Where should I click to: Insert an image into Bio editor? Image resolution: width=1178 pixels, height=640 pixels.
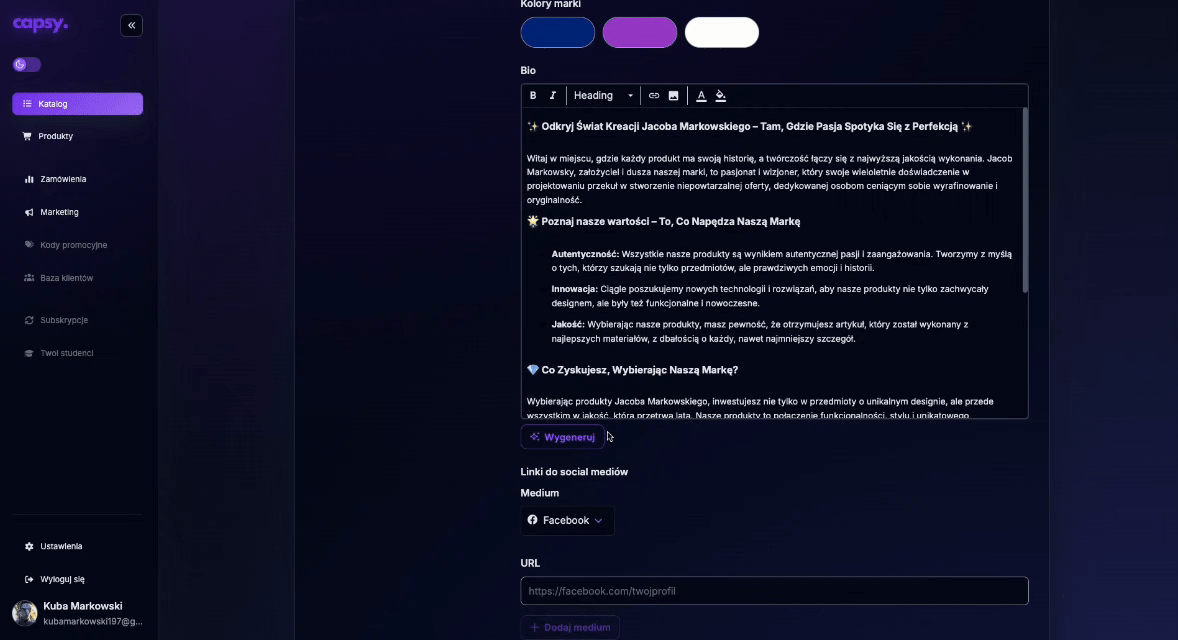click(x=673, y=96)
